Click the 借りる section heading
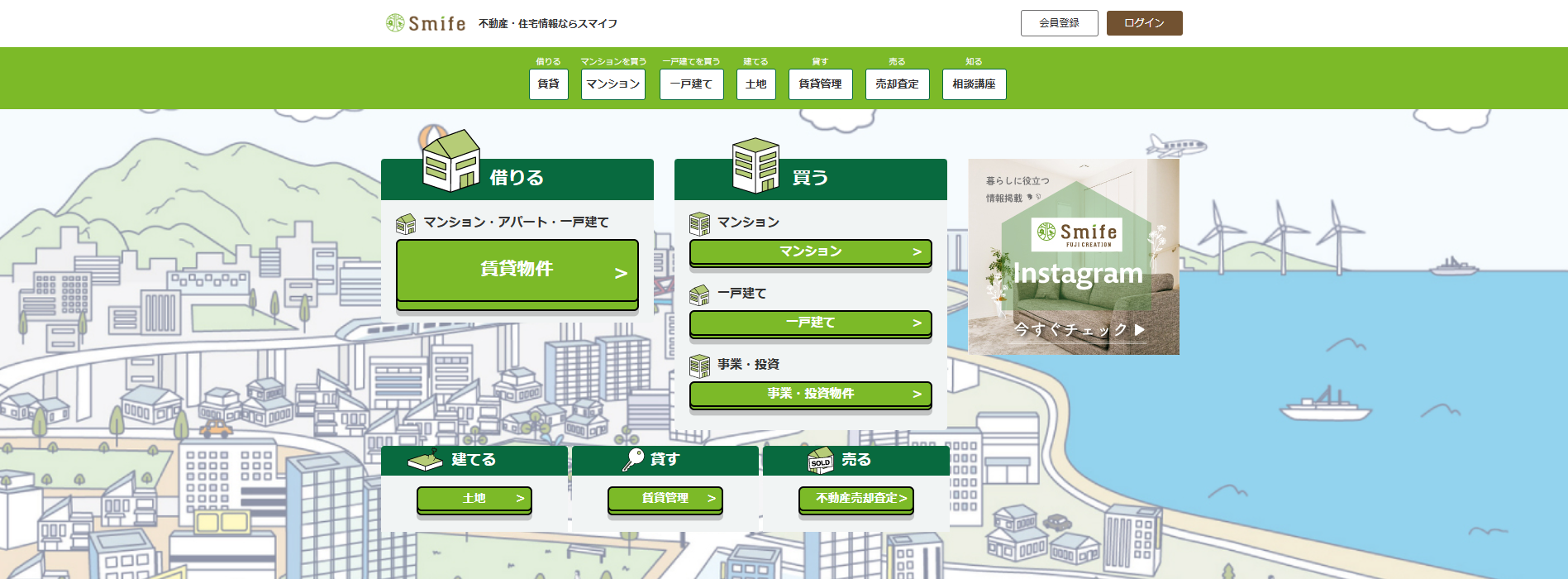This screenshot has height=579, width=1568. (517, 178)
